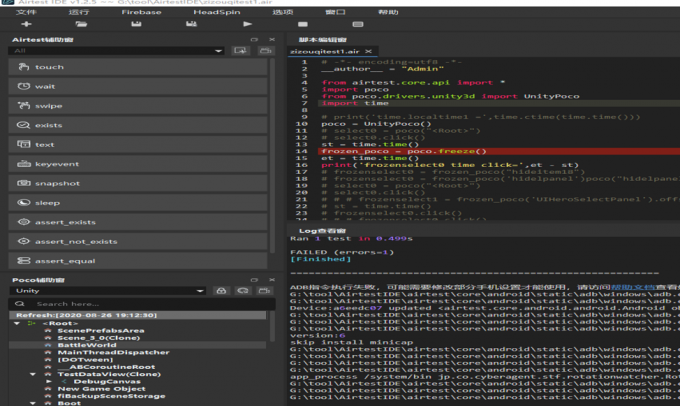Open the 文件 menu
680x406 pixels.
[26, 12]
